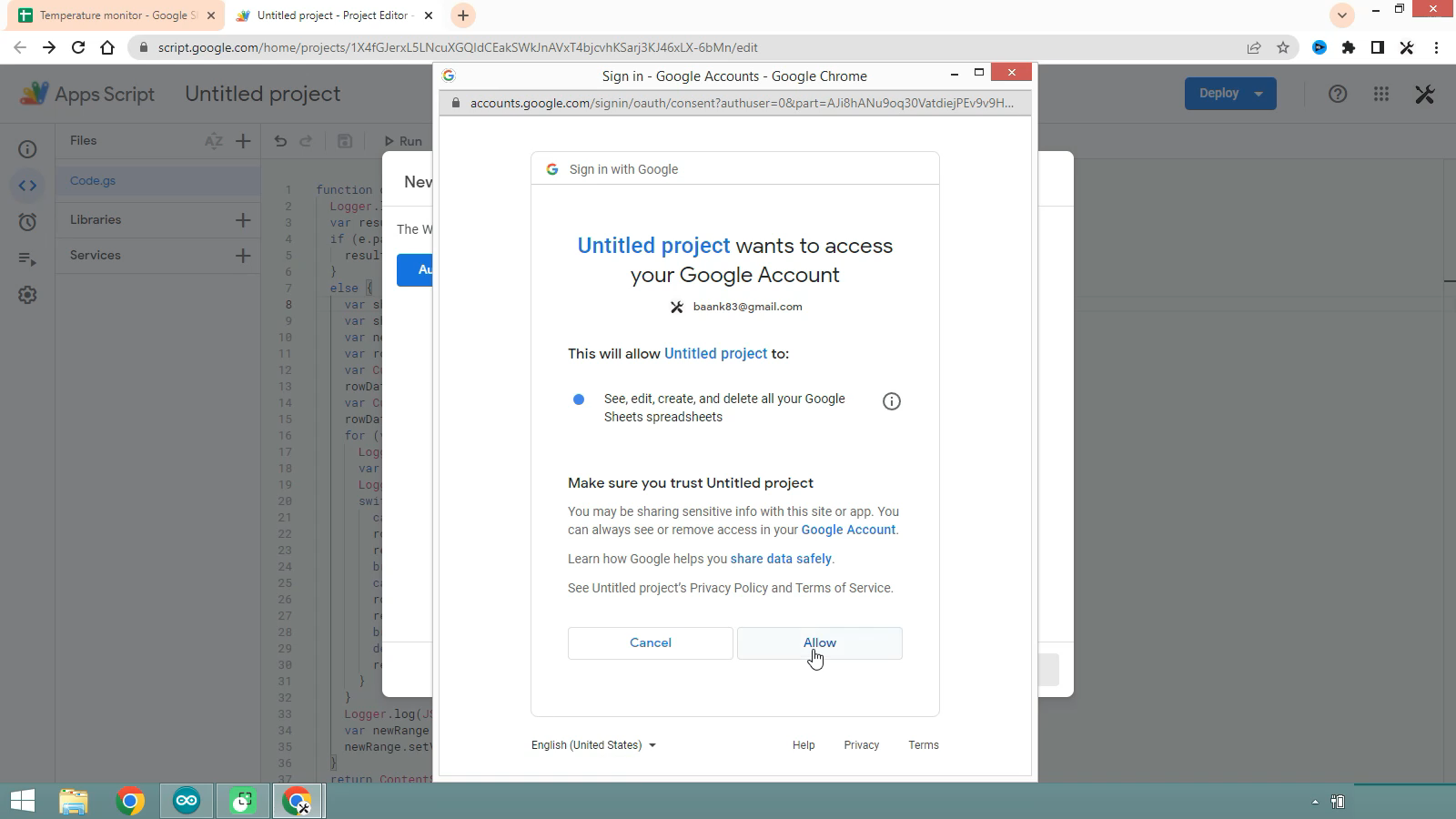Select the Code.gs file
The image size is (1456, 819).
[x=158, y=181]
